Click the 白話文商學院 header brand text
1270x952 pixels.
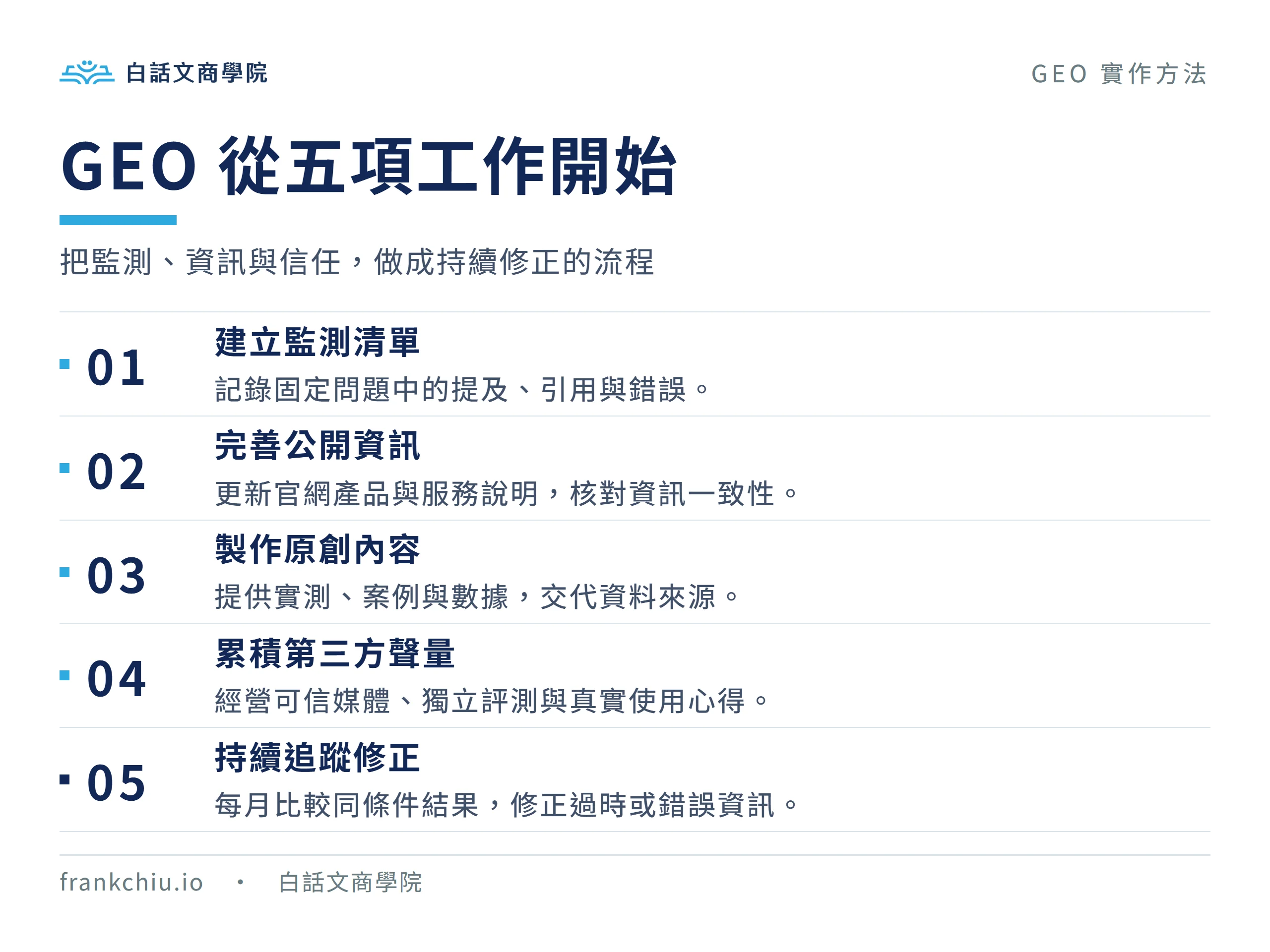[196, 73]
